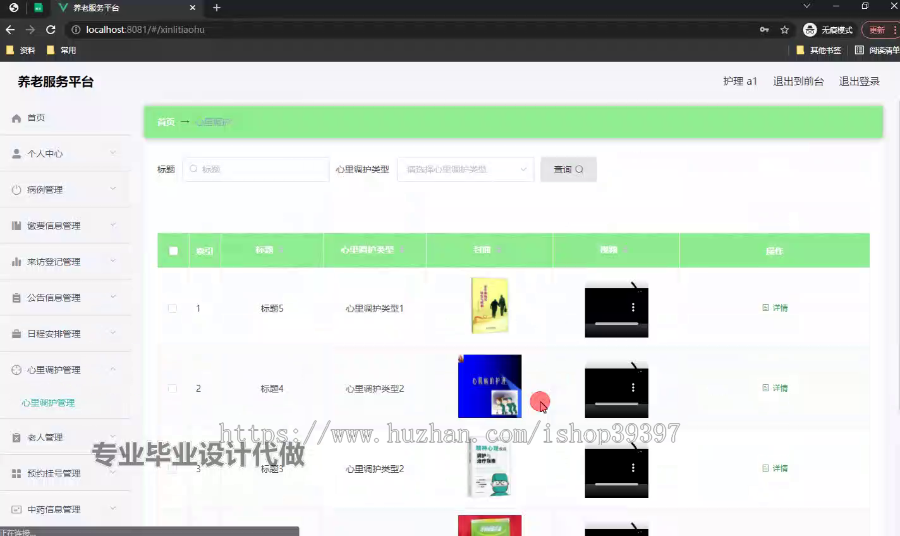The width and height of the screenshot is (900, 536).
Task: Click the 个人中心 person icon
Action: pyautogui.click(x=16, y=154)
